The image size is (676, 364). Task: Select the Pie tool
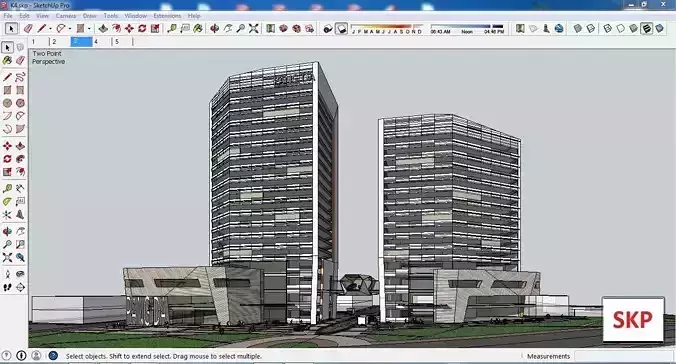click(x=20, y=129)
